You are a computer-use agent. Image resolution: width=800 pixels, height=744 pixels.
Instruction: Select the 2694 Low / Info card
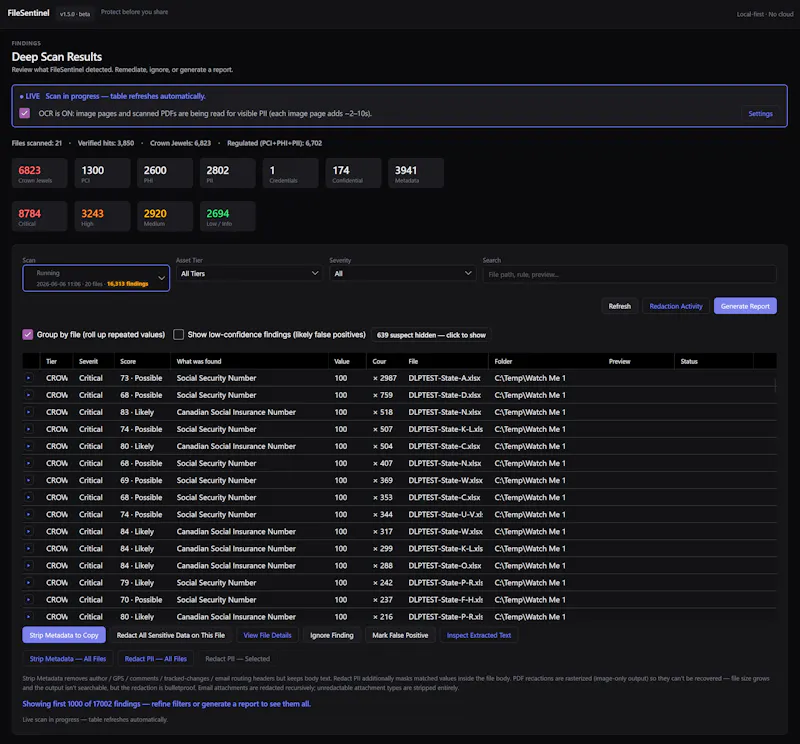(228, 216)
